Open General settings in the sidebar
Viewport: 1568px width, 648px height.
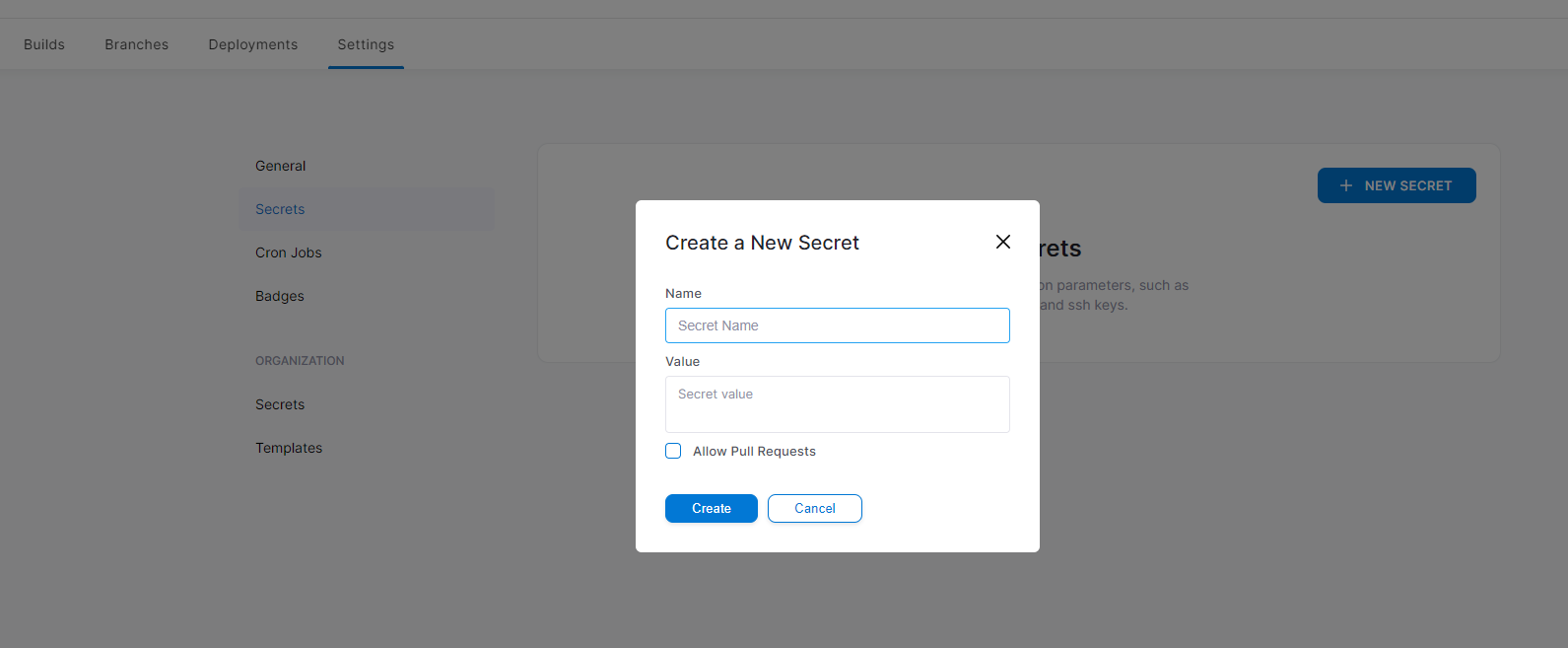tap(281, 166)
